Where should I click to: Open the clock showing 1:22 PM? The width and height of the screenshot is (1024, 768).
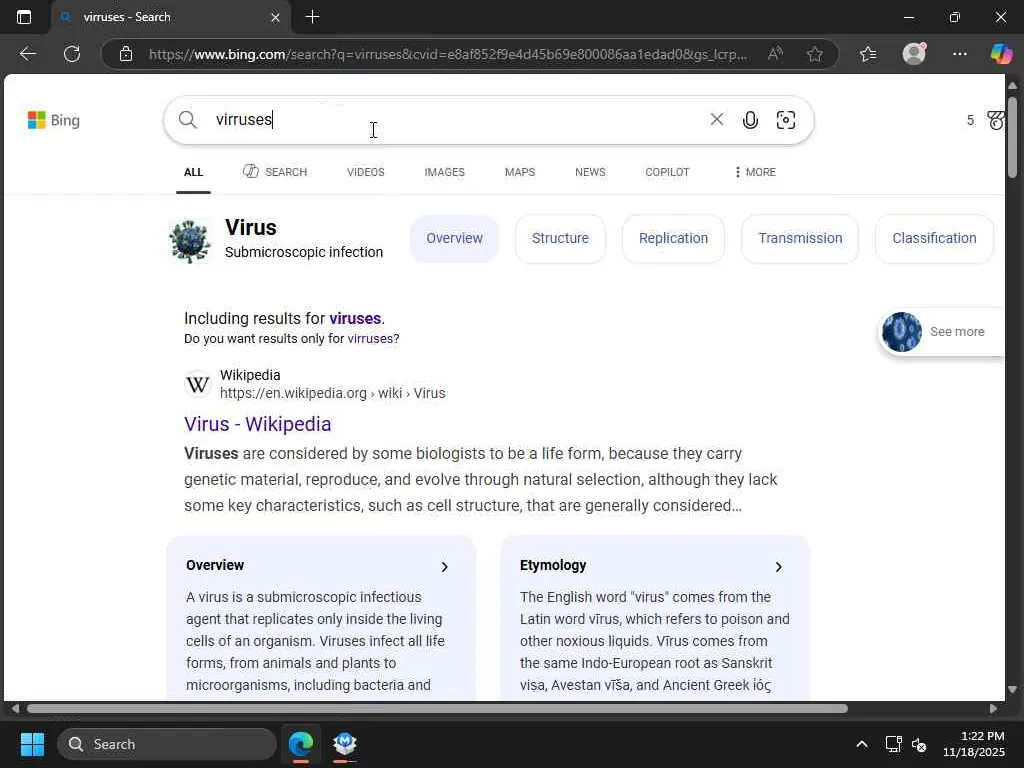tap(974, 744)
